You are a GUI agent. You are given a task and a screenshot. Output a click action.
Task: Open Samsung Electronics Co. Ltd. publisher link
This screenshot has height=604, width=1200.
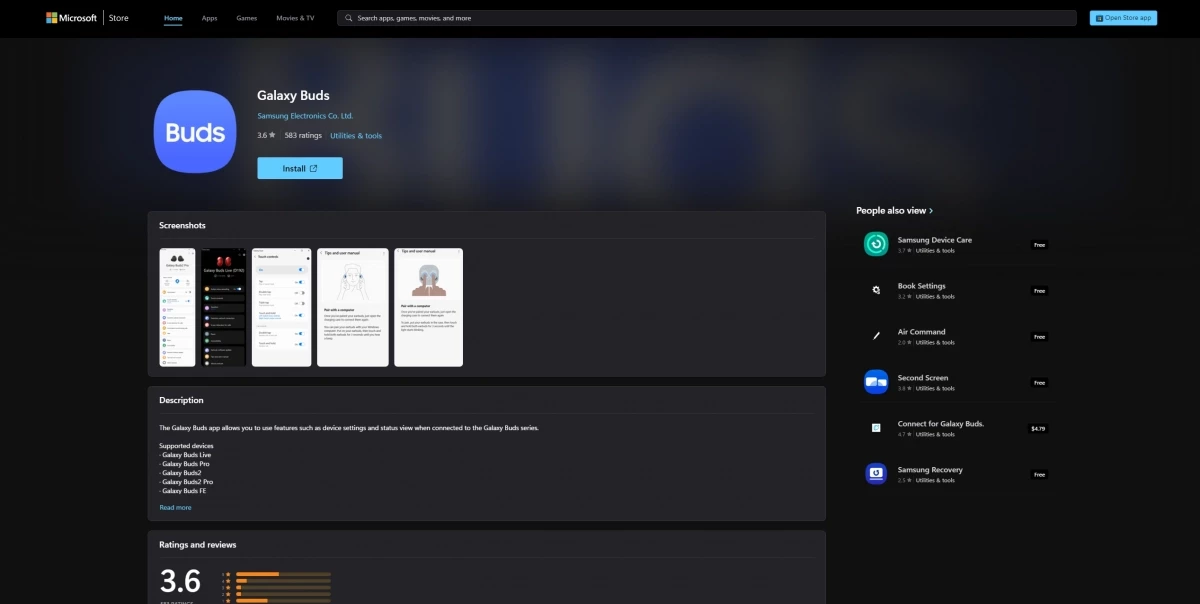click(305, 116)
